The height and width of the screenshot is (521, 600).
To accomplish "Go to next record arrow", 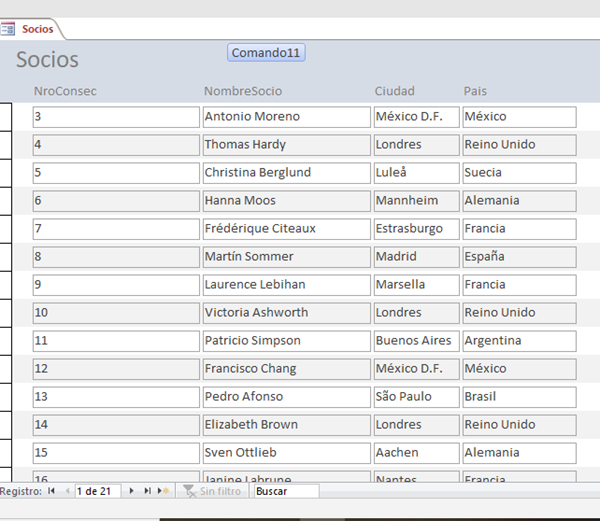I will pos(131,491).
